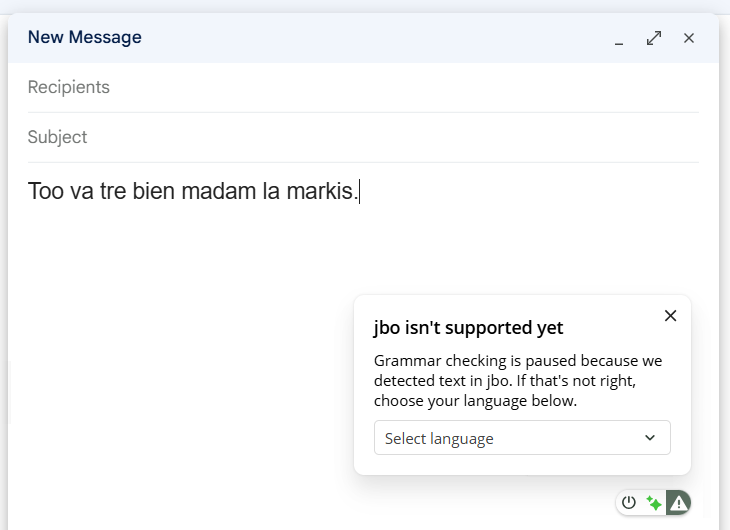Click the word madam in the message
This screenshot has height=530, width=730.
pyautogui.click(x=218, y=191)
